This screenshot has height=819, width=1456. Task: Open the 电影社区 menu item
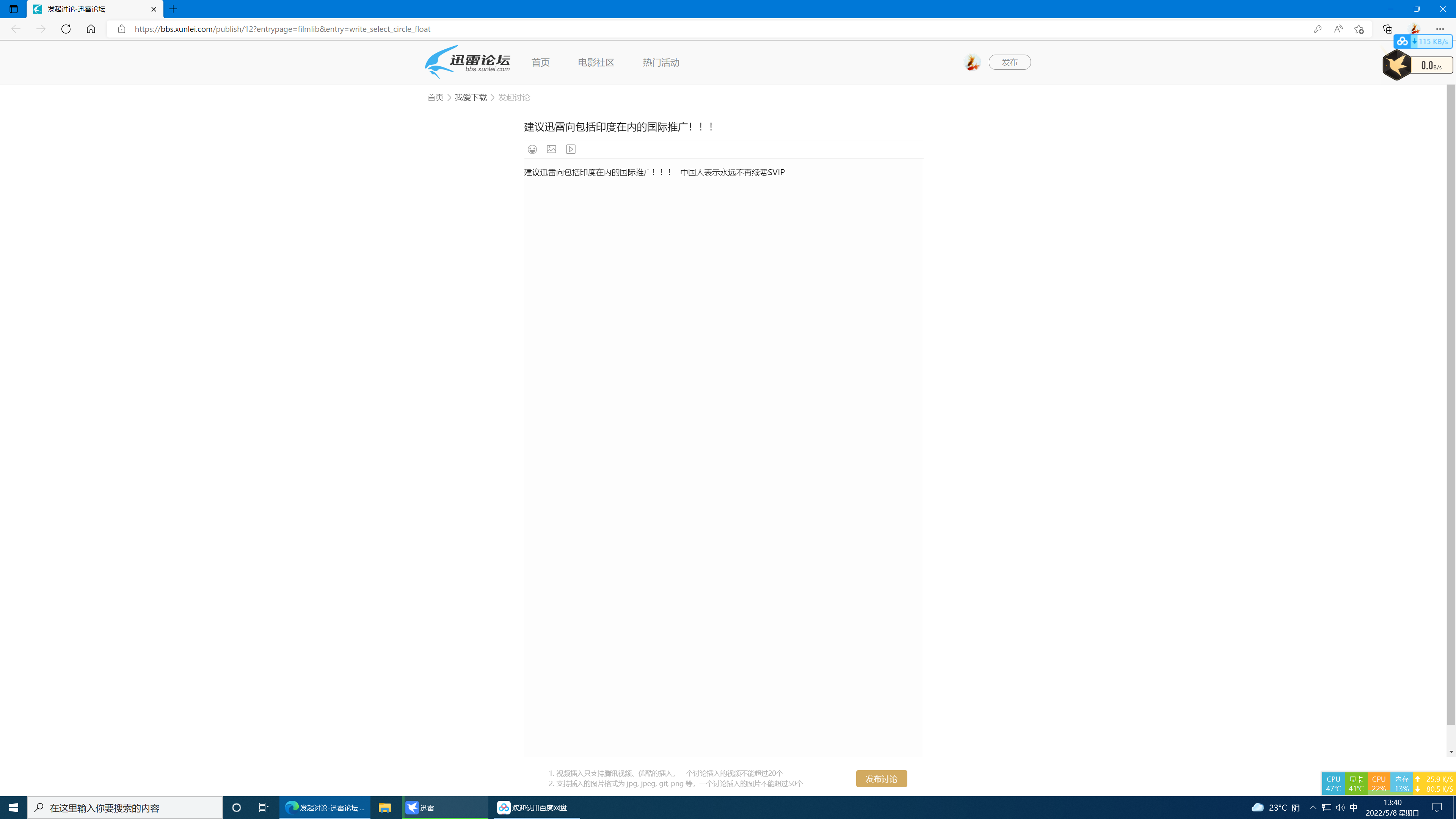pos(596,62)
